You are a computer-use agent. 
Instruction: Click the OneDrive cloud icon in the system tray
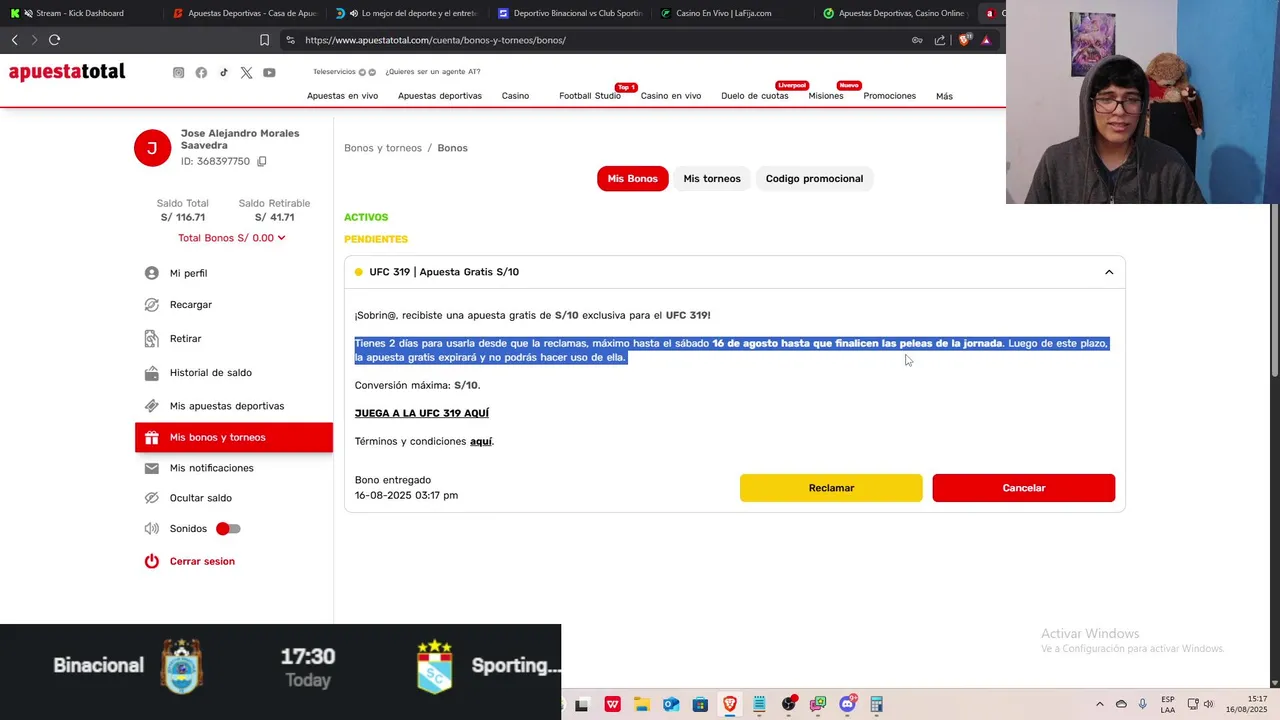[1121, 704]
